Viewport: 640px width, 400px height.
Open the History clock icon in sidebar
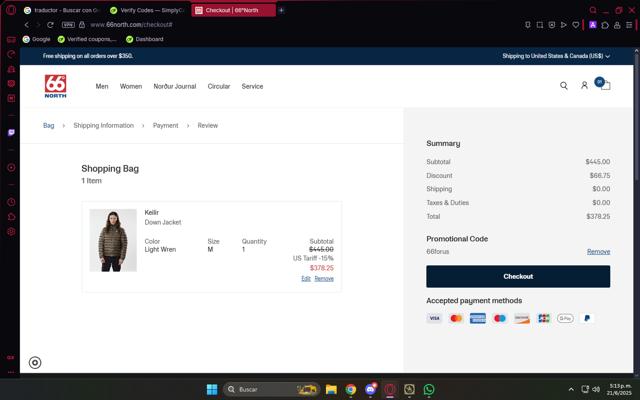(11, 202)
